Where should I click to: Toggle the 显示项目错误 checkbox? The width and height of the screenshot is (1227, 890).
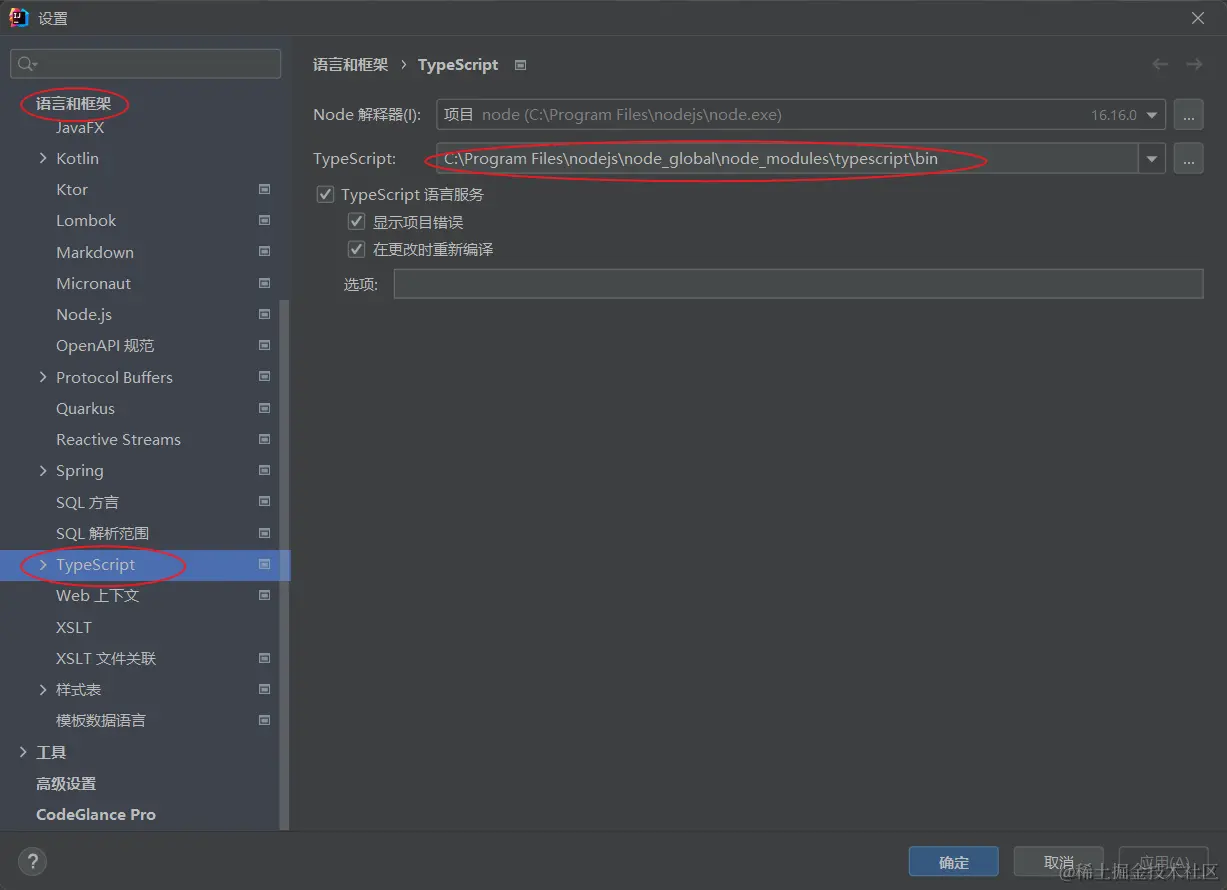point(356,222)
